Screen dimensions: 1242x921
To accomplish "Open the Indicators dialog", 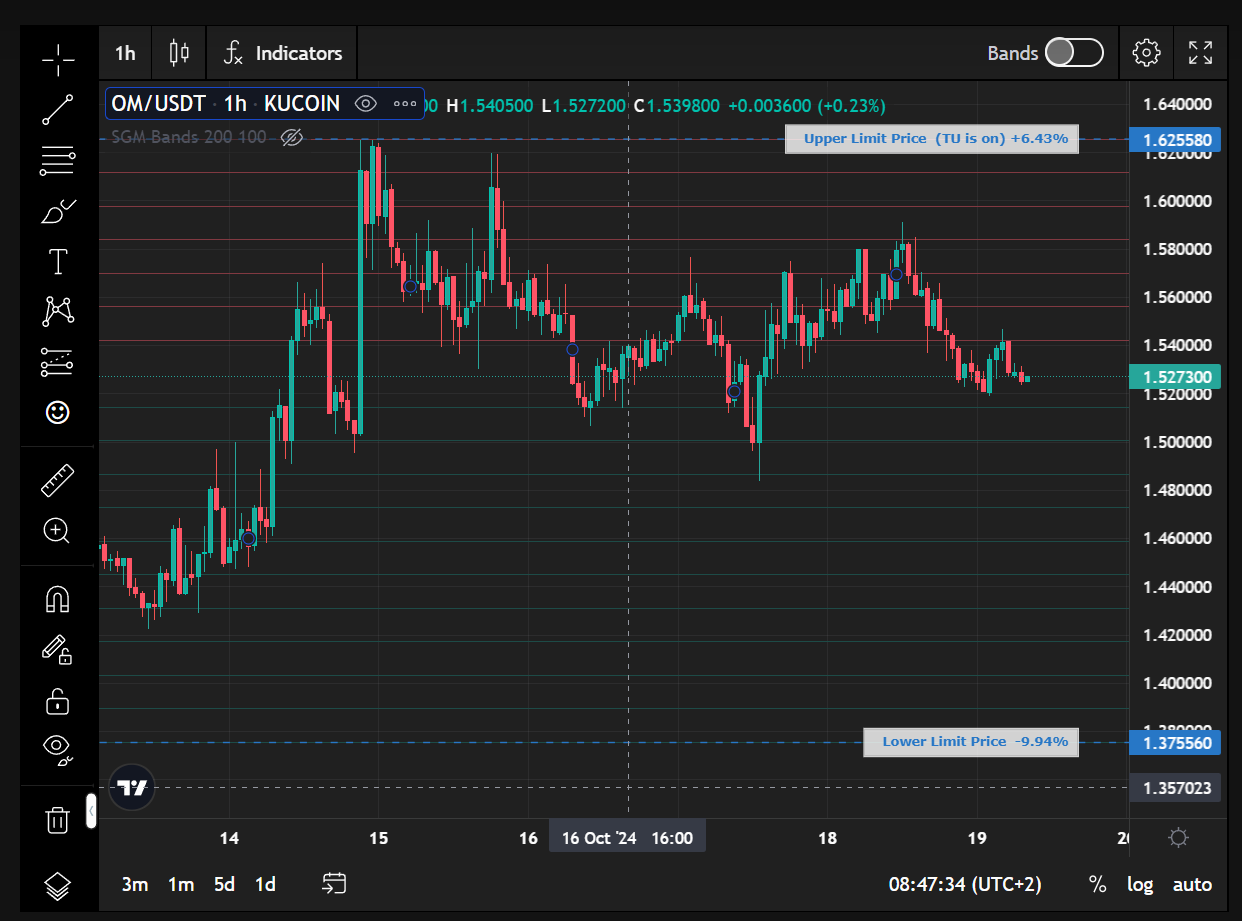I will click(x=282, y=53).
